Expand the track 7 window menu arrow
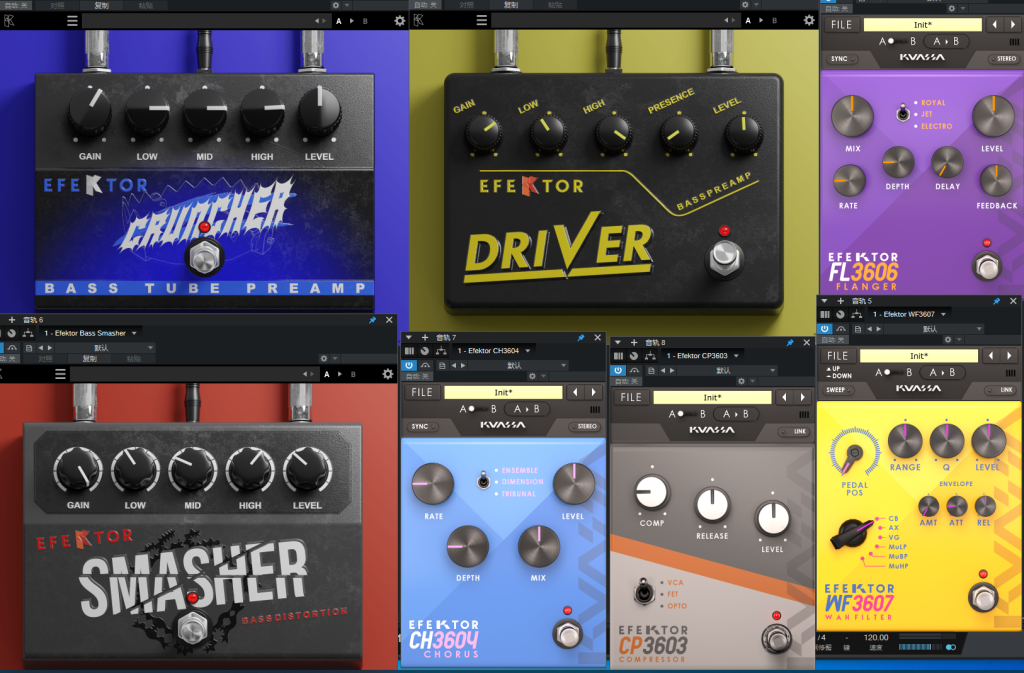This screenshot has width=1024, height=673. pos(409,337)
